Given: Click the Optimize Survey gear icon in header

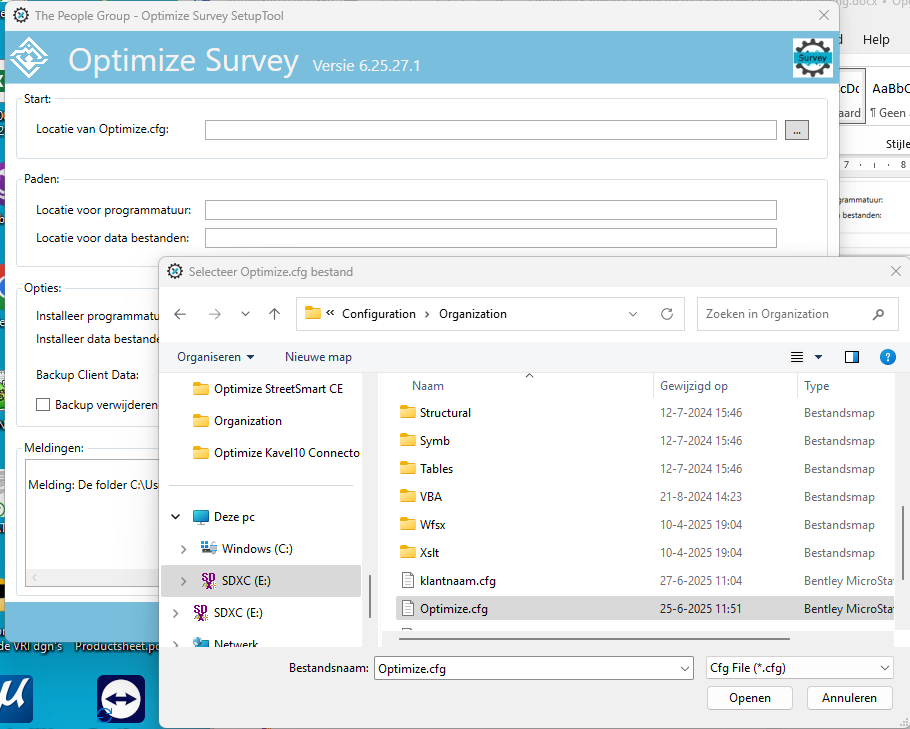Looking at the screenshot, I should click(812, 57).
